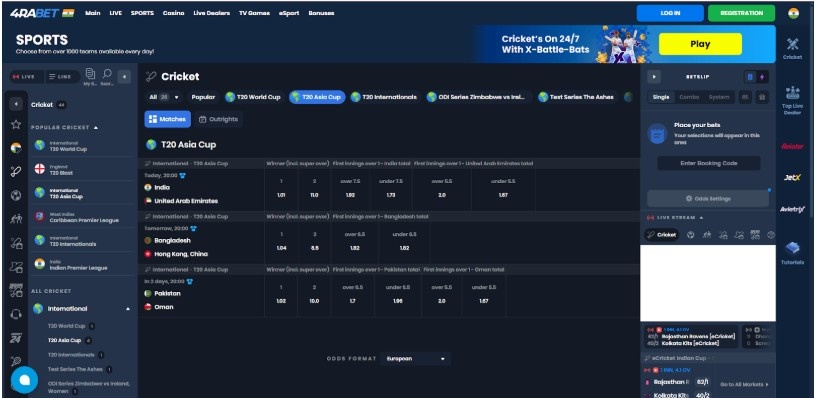Select the cricket bat icon in sidebar

coord(16,171)
